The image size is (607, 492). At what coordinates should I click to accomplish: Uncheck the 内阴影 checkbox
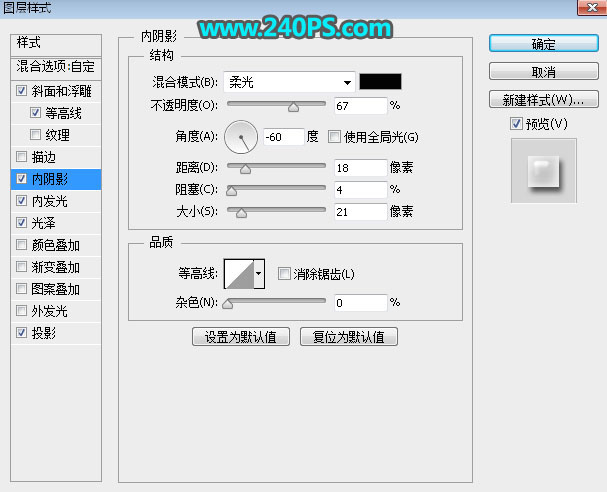(x=21, y=179)
